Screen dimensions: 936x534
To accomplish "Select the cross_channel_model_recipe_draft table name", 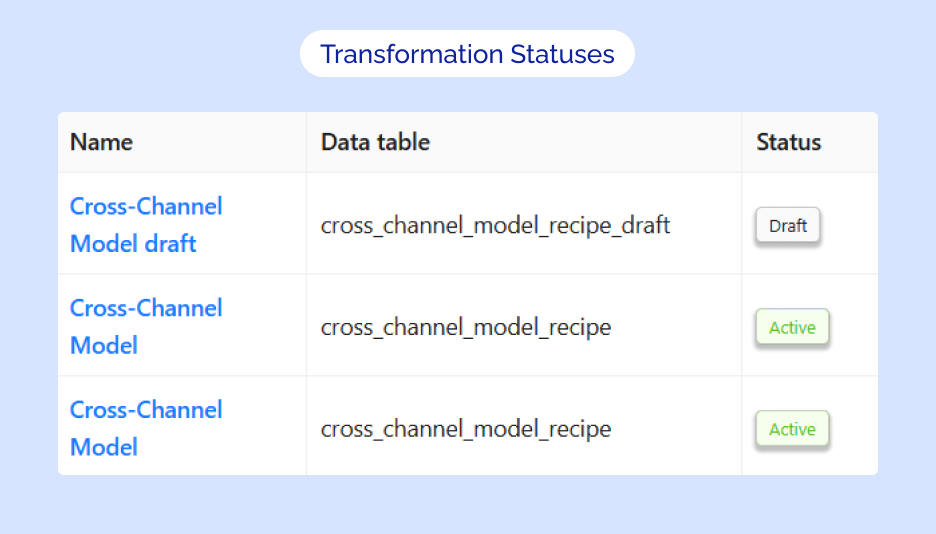I will 495,226.
